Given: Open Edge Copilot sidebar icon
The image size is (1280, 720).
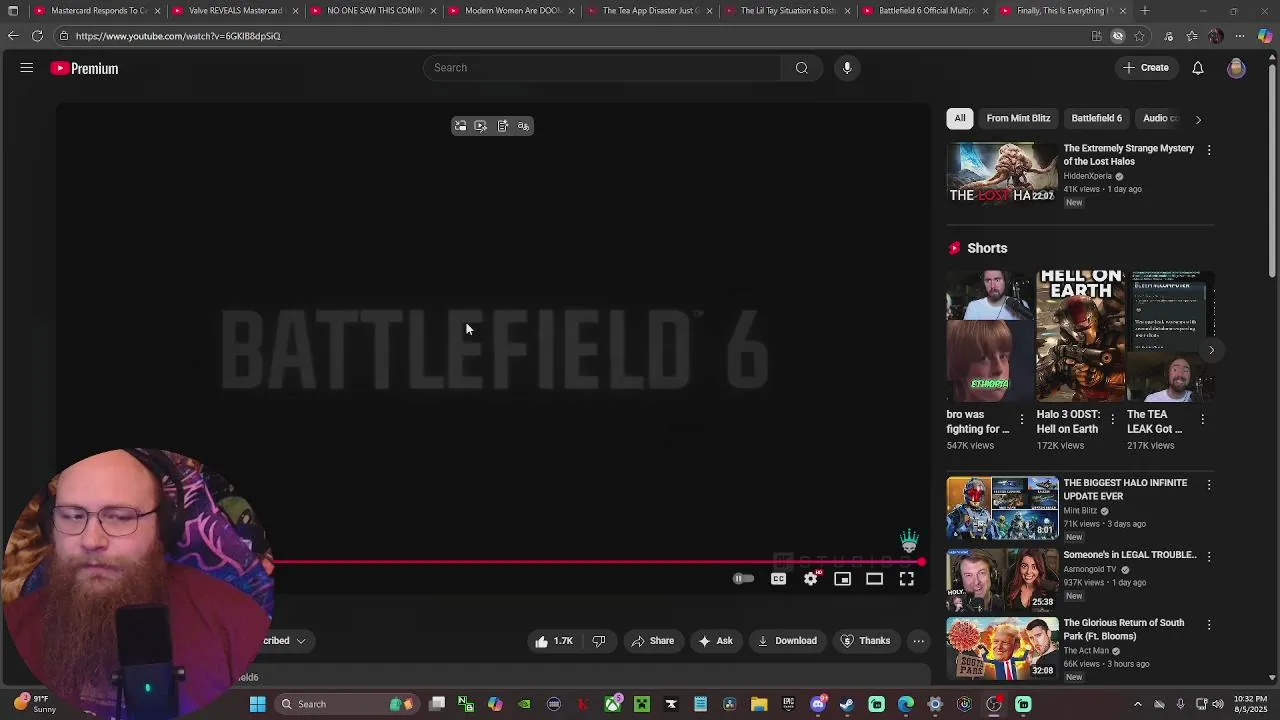Looking at the screenshot, I should coord(1266,36).
